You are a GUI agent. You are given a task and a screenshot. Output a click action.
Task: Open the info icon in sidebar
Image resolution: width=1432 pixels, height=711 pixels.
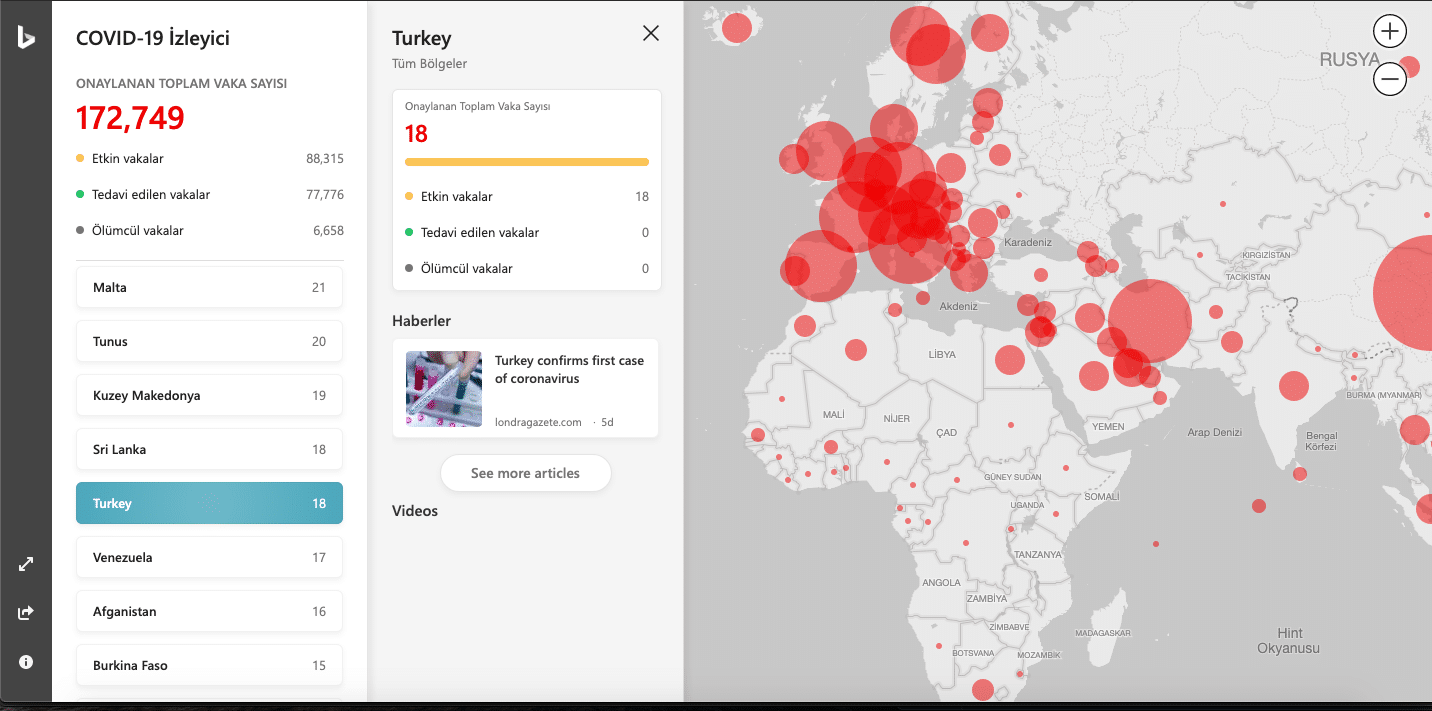pyautogui.click(x=26, y=662)
